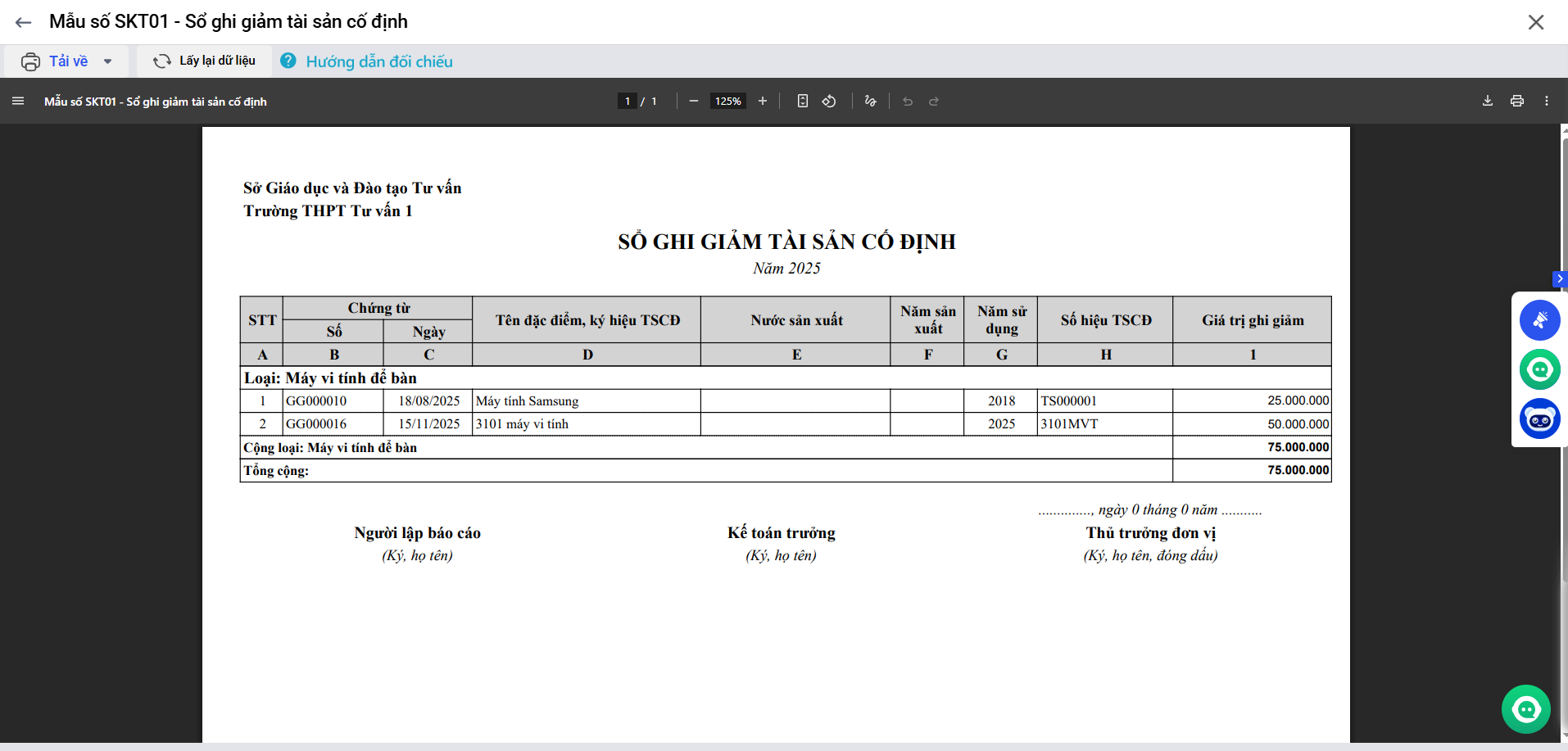This screenshot has width=1568, height=751.
Task: Open the PDF viewer more actions menu
Action: [x=1547, y=101]
